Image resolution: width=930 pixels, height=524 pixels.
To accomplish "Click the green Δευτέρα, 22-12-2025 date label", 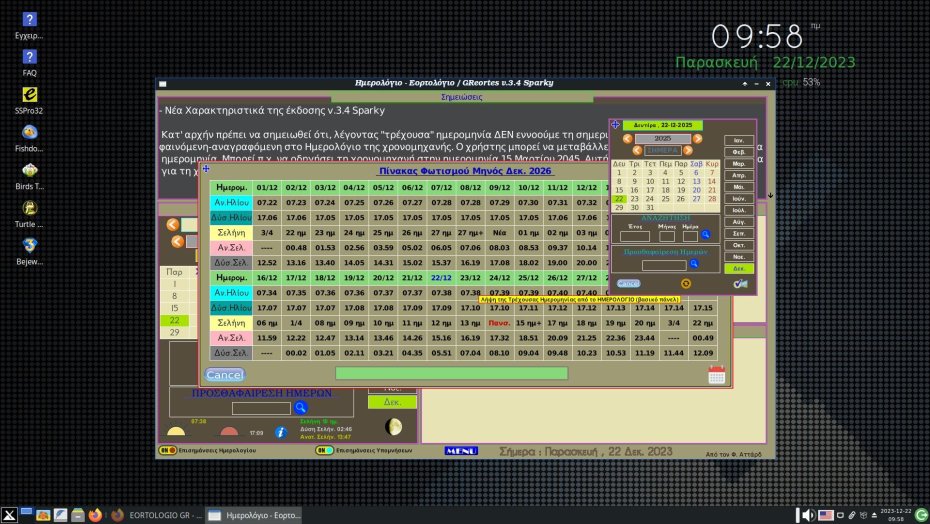I will 663,125.
